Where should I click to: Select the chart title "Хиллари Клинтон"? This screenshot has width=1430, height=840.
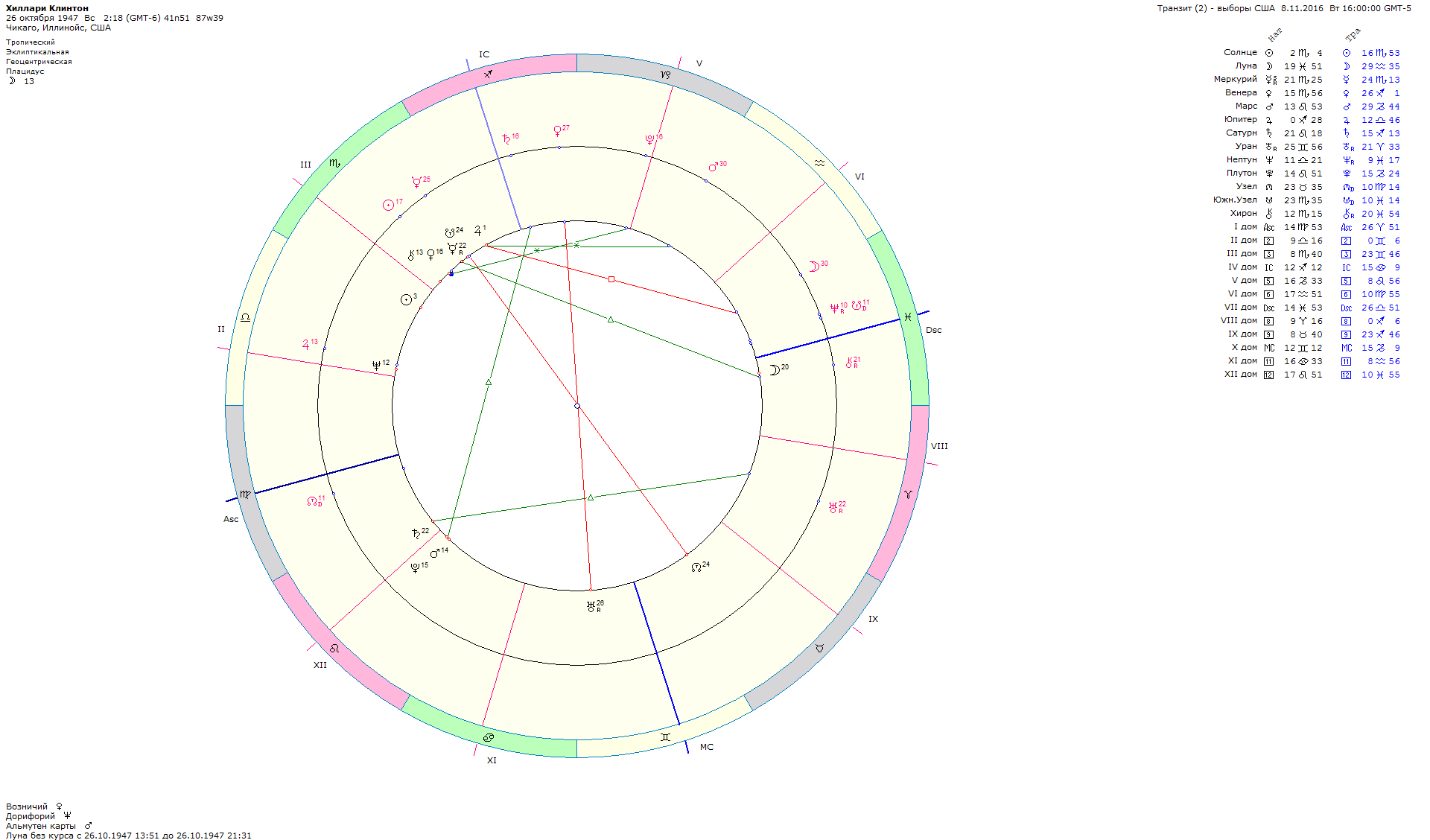47,8
